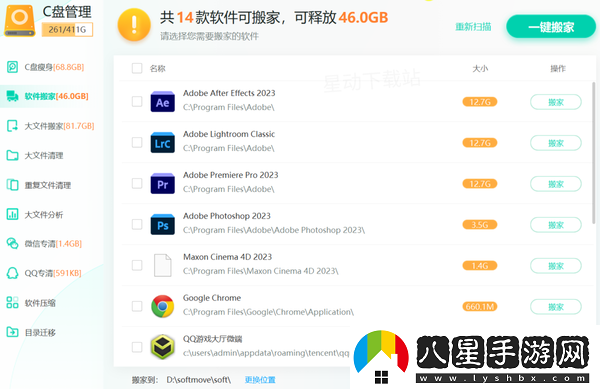
Task: Open the 软件压缩 grid icon
Action: 12,303
